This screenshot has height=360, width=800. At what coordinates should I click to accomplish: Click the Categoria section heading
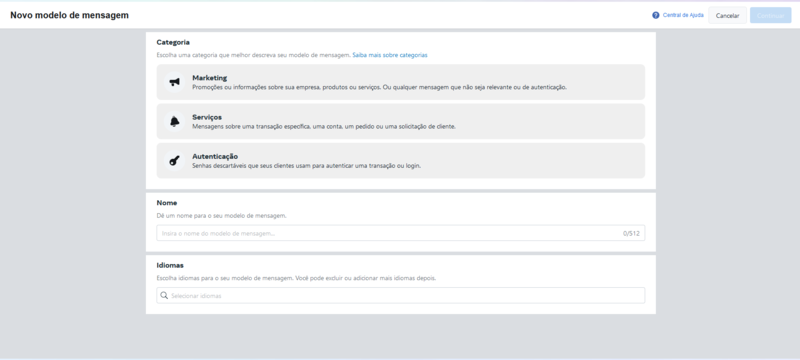coord(173,42)
